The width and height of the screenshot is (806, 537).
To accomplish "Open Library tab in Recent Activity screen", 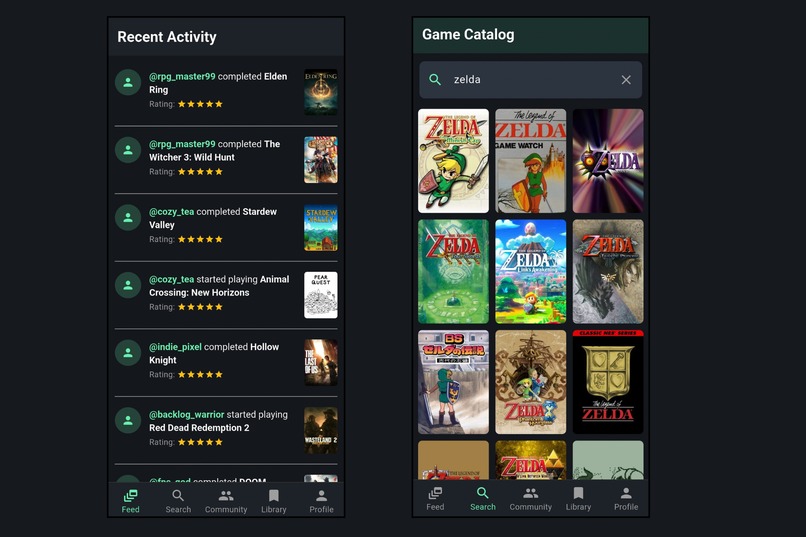I will click(x=273, y=501).
